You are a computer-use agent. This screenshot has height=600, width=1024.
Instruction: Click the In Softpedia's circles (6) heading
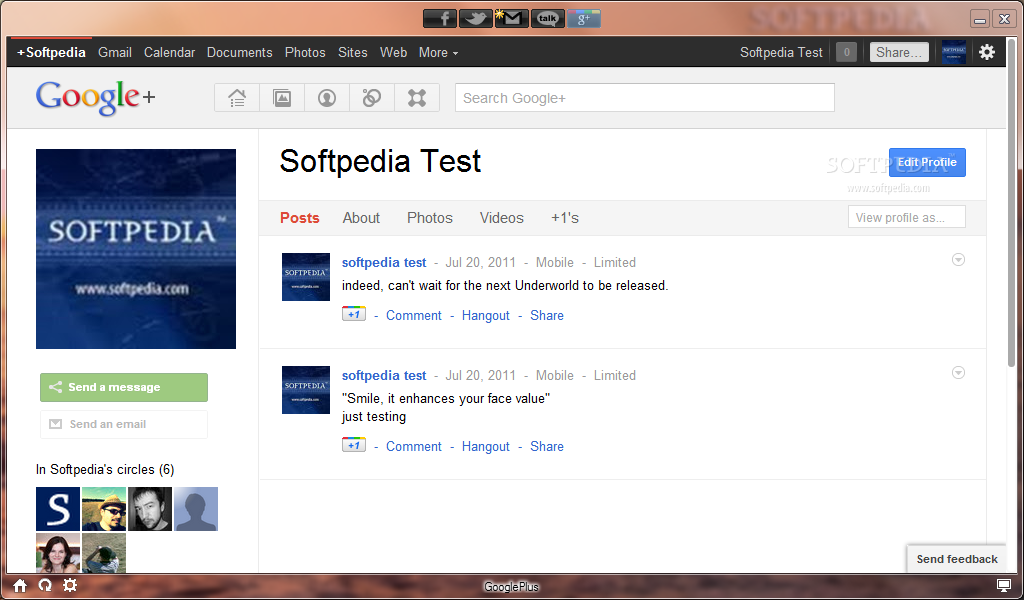[x=105, y=469]
